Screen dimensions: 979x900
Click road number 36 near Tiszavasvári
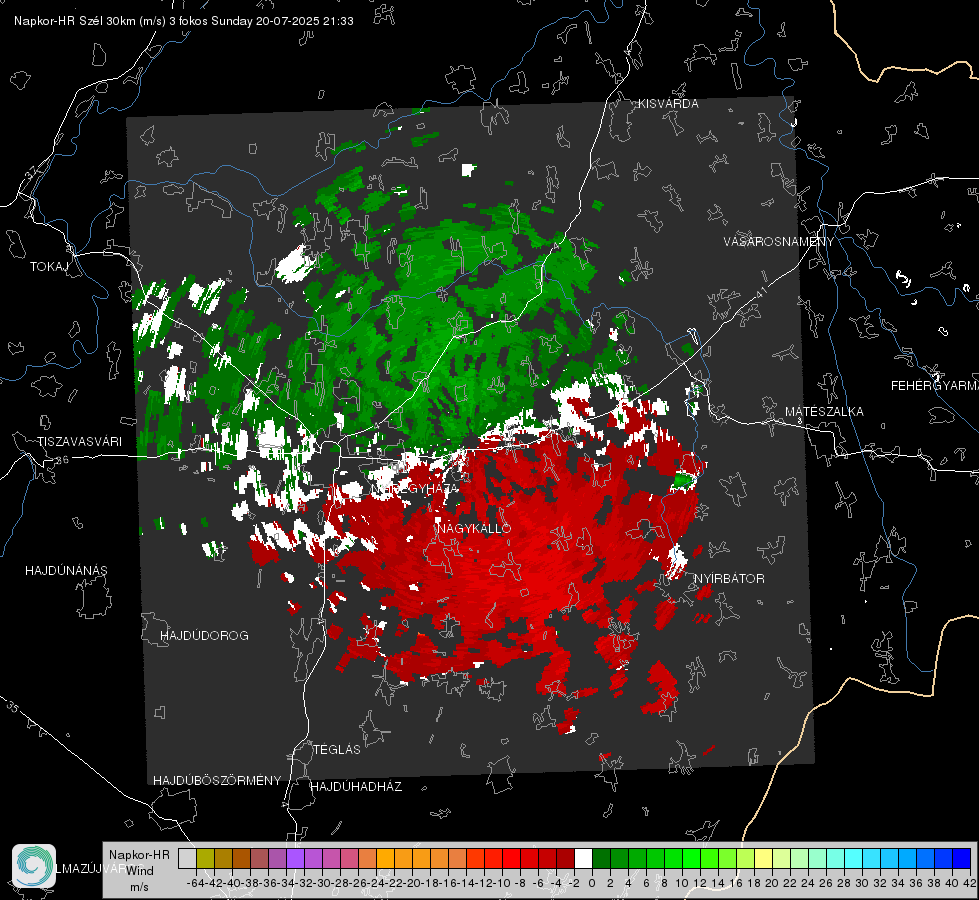62,460
